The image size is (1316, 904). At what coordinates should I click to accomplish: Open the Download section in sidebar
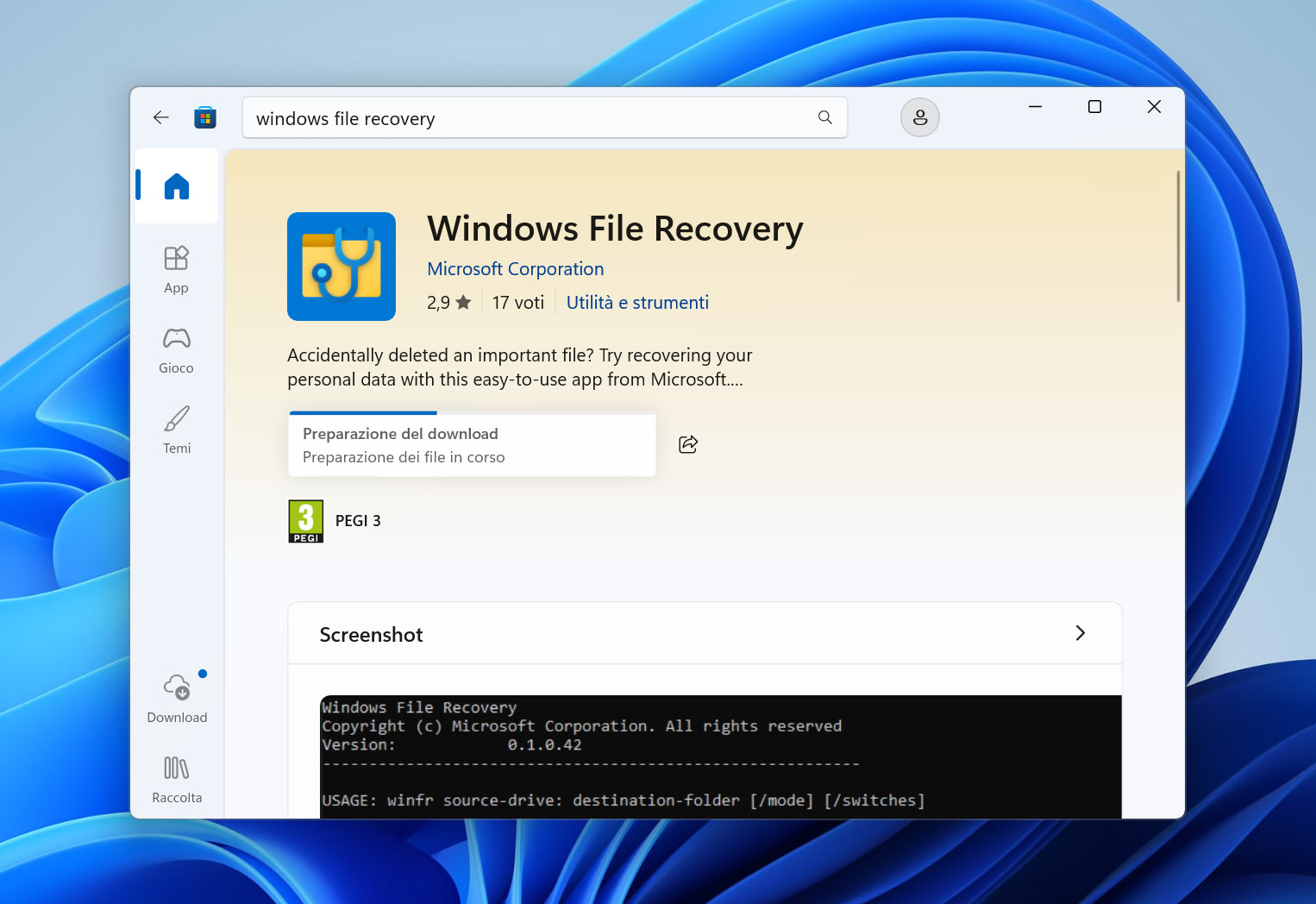point(177,700)
